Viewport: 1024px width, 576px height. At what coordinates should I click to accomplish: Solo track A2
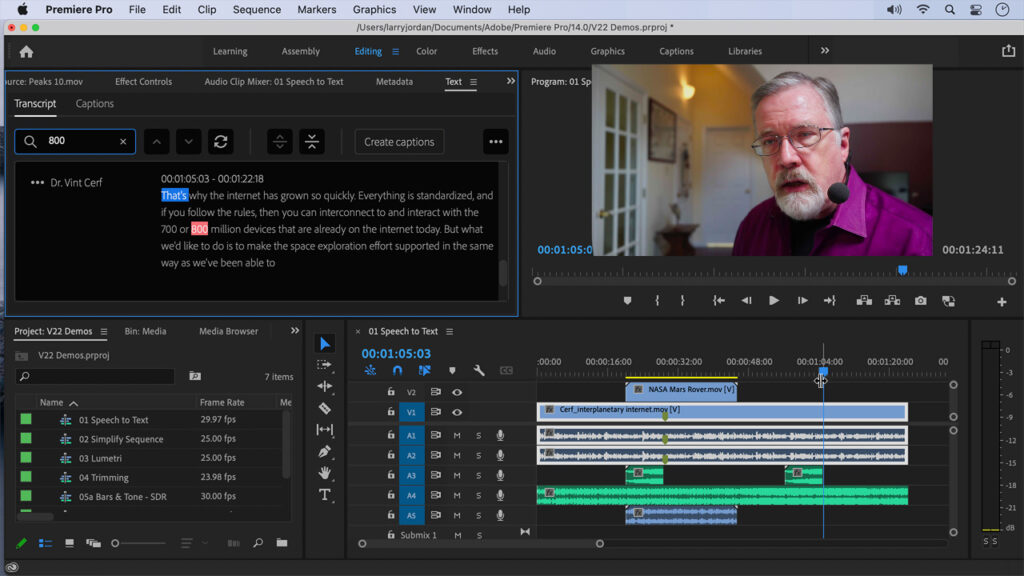[479, 455]
